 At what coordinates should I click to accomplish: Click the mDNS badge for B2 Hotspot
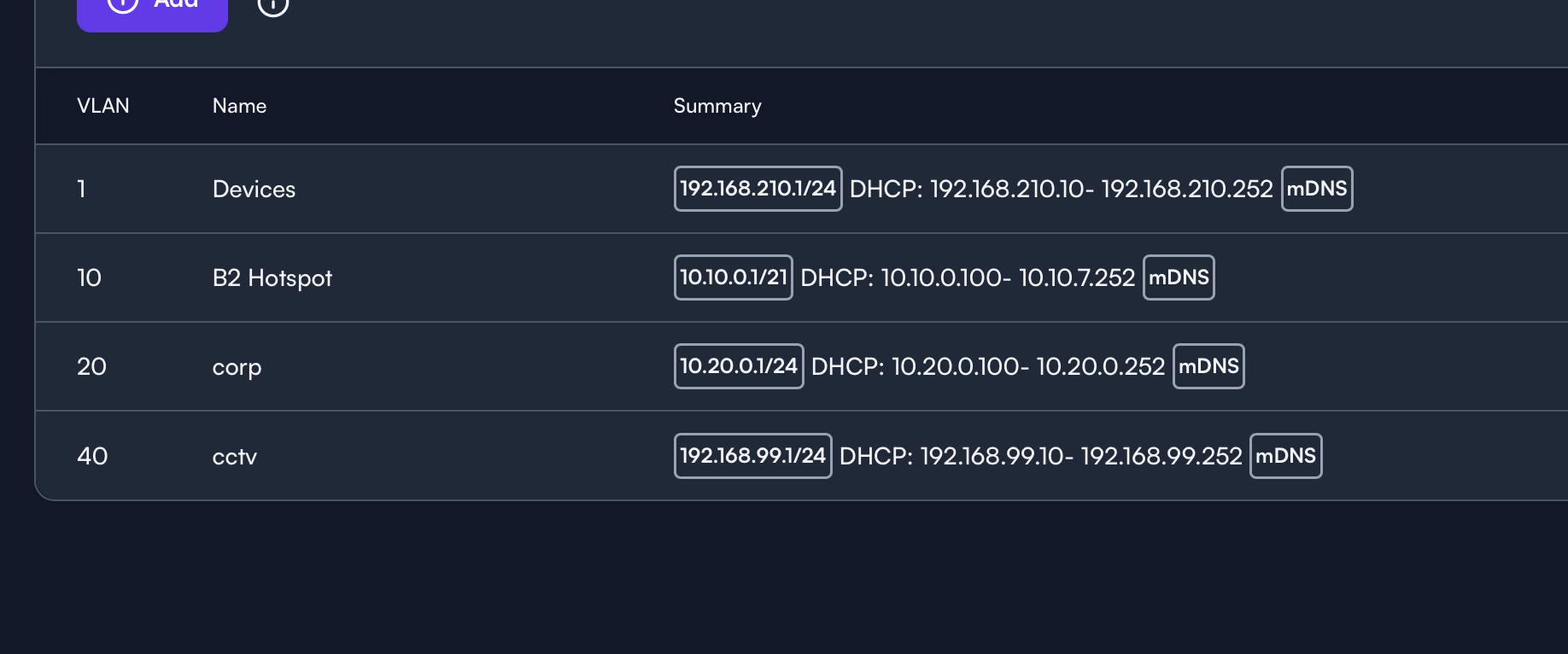coord(1178,277)
